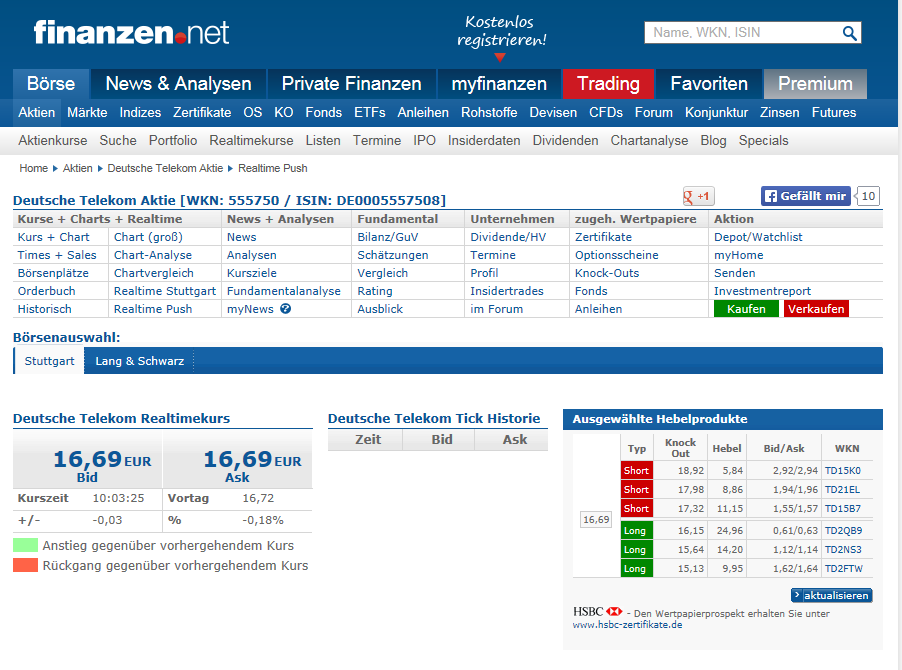Click the Home breadcrumb link

(33, 169)
